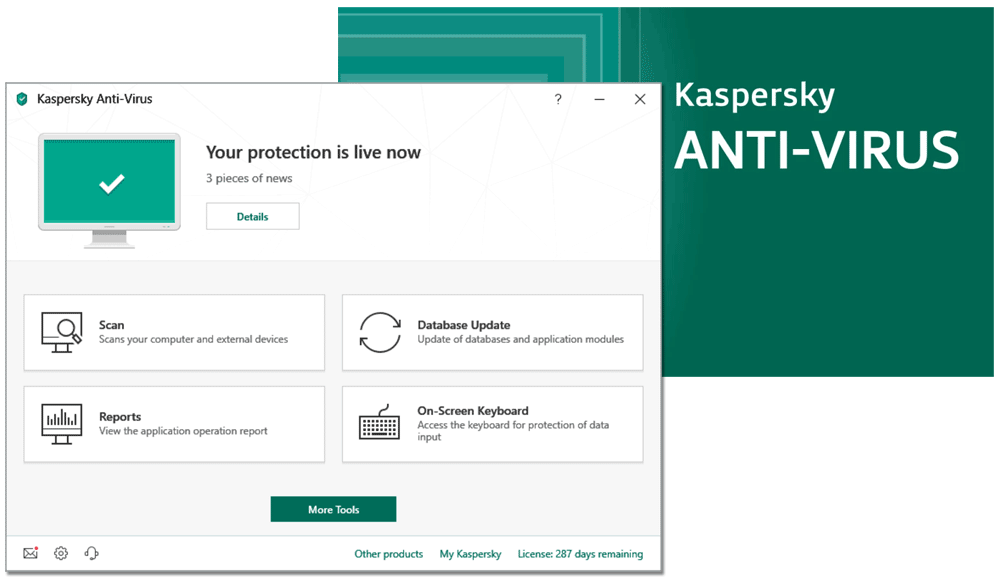Select the protected computer monitor graphic
Viewport: 1000px width, 582px height.
click(109, 185)
